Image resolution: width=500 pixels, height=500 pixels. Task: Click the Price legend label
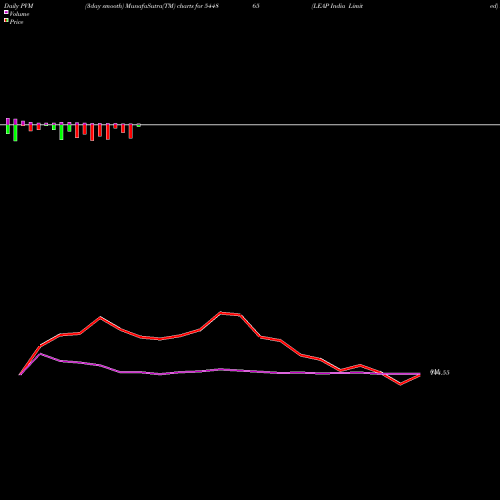[x=16, y=22]
